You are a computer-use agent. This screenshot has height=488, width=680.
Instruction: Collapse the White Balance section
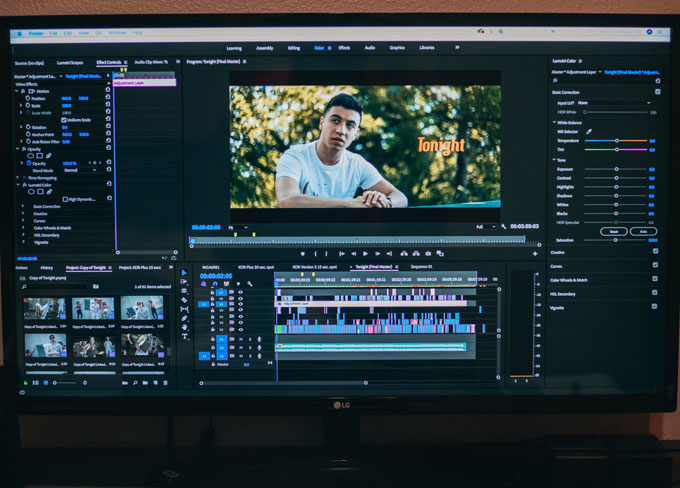click(x=554, y=123)
